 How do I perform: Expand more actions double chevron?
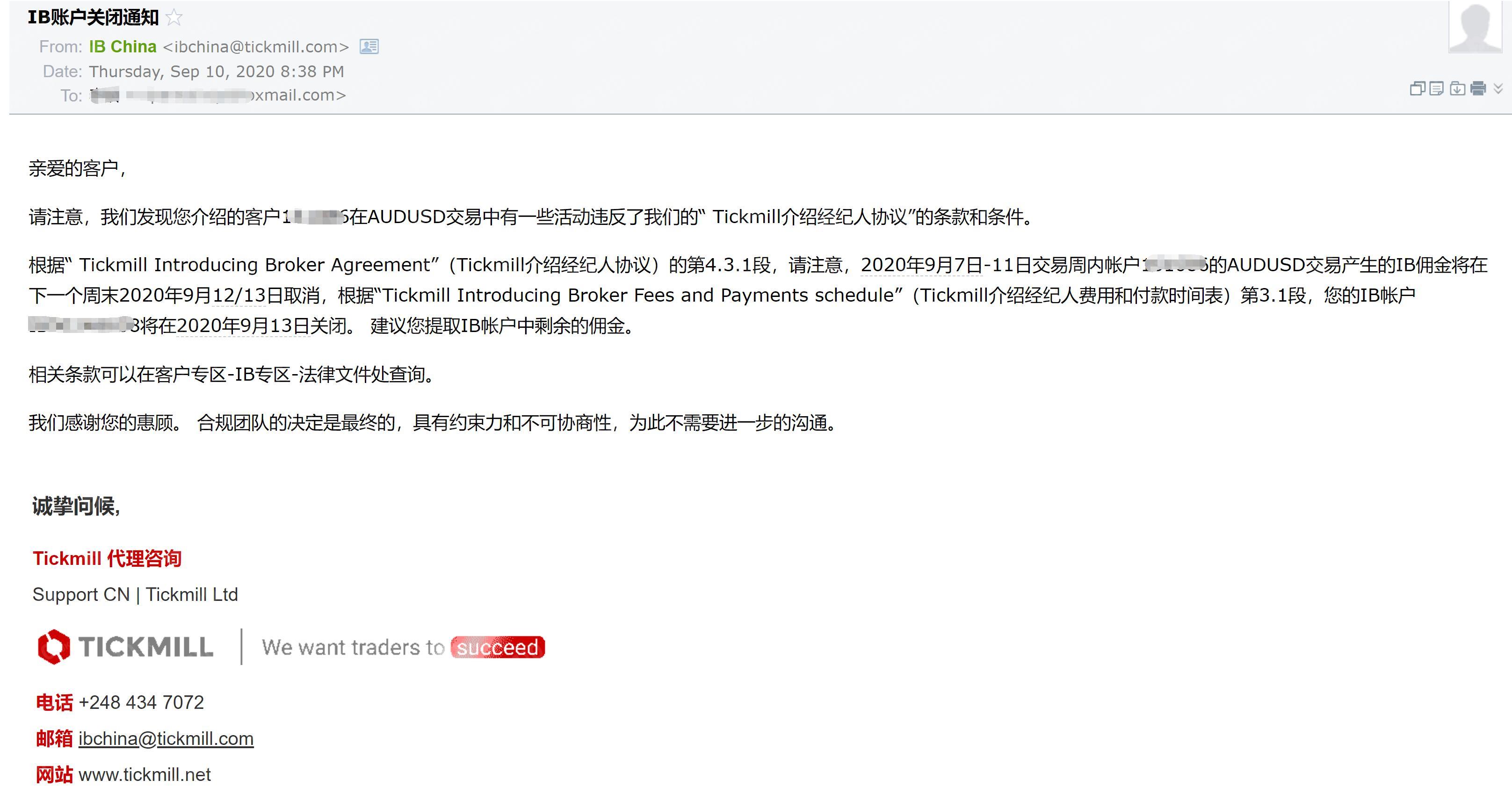pos(1498,89)
